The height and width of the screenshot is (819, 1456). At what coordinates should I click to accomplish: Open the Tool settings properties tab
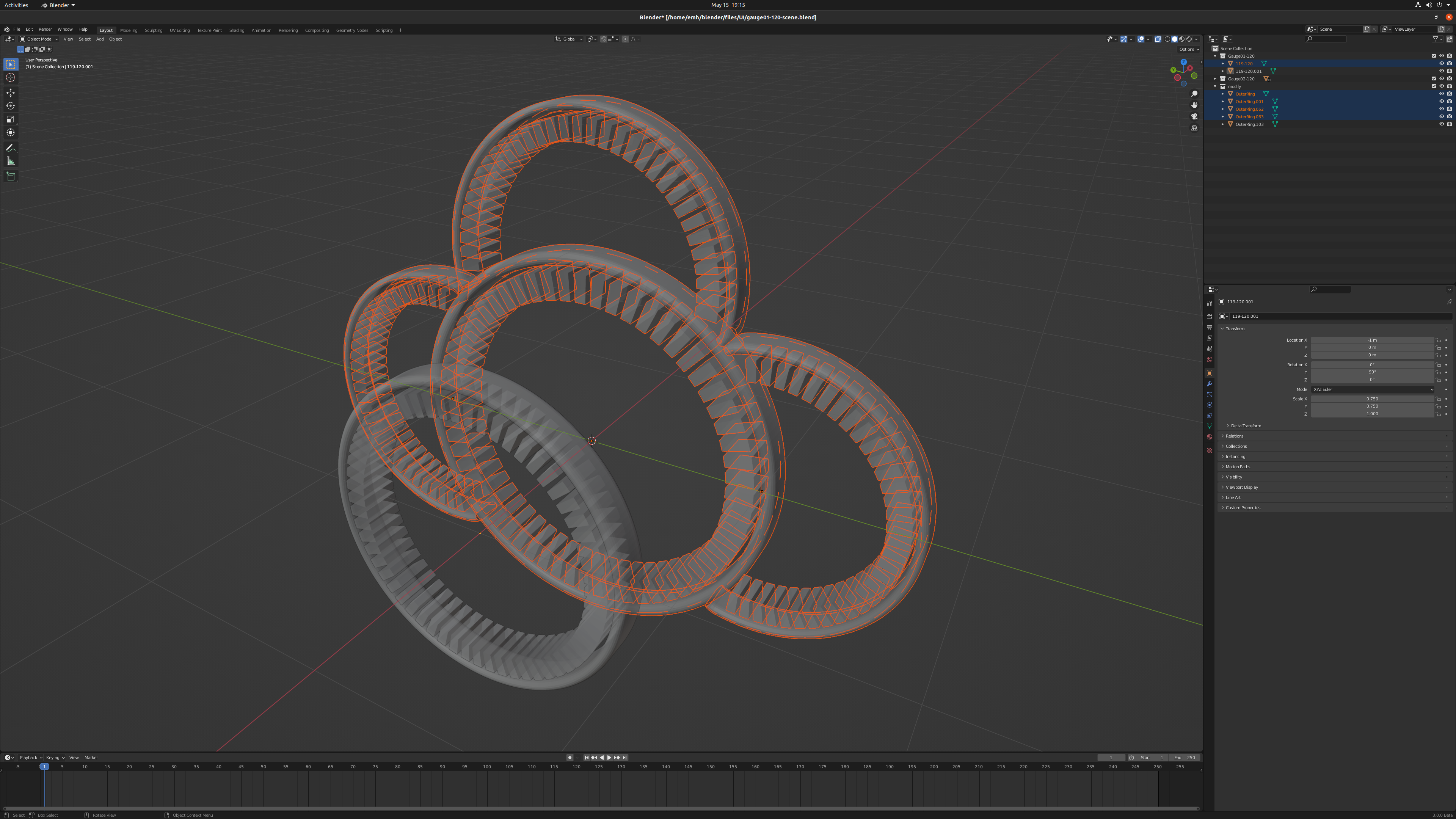pyautogui.click(x=1210, y=303)
